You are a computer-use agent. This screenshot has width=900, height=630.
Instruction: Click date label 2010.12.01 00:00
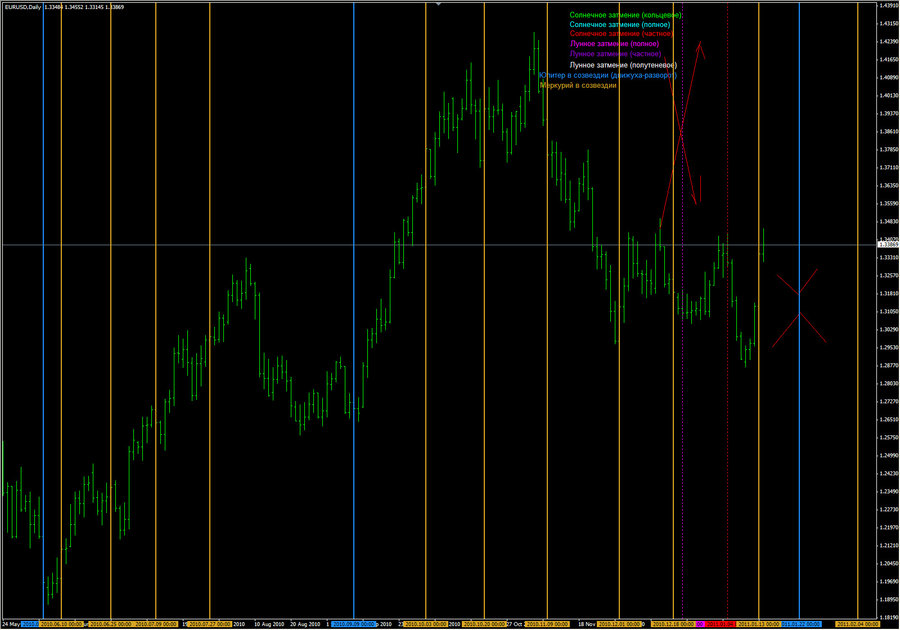click(619, 624)
